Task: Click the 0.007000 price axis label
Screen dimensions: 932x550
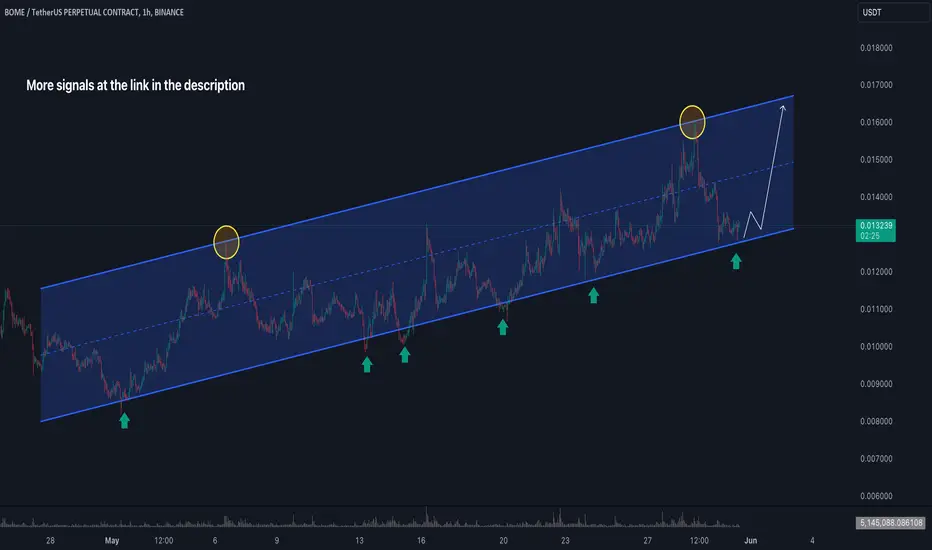Action: click(876, 458)
